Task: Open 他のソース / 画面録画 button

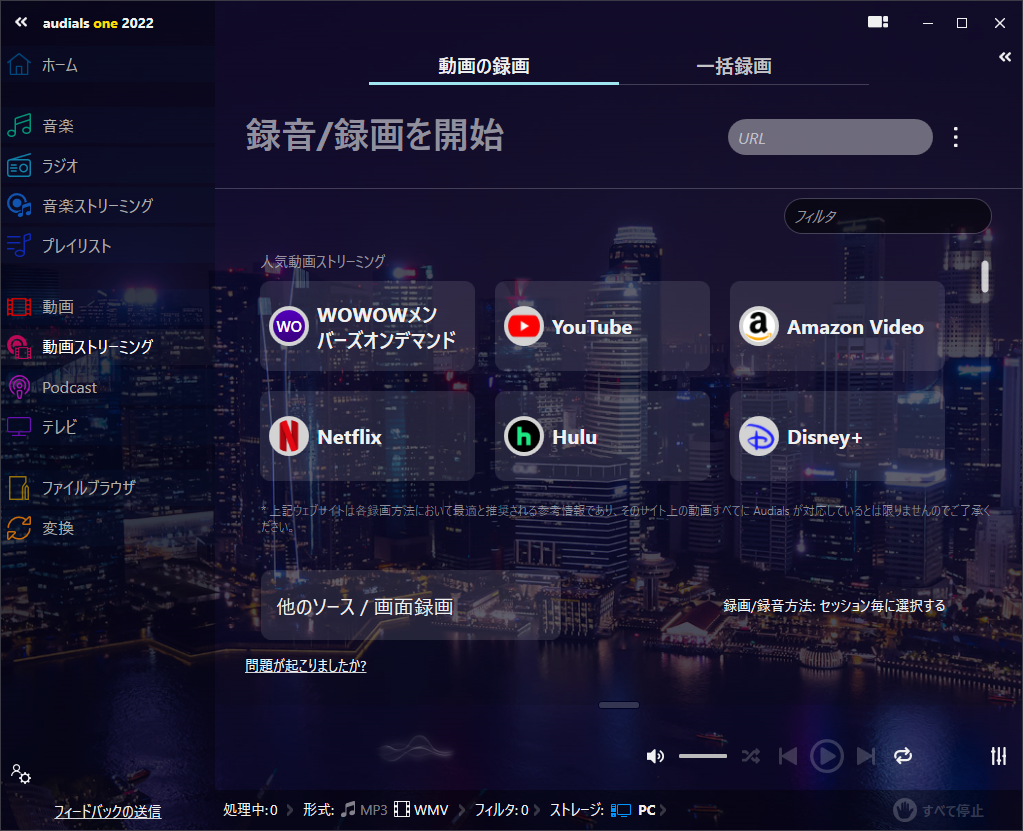Action: [x=410, y=605]
